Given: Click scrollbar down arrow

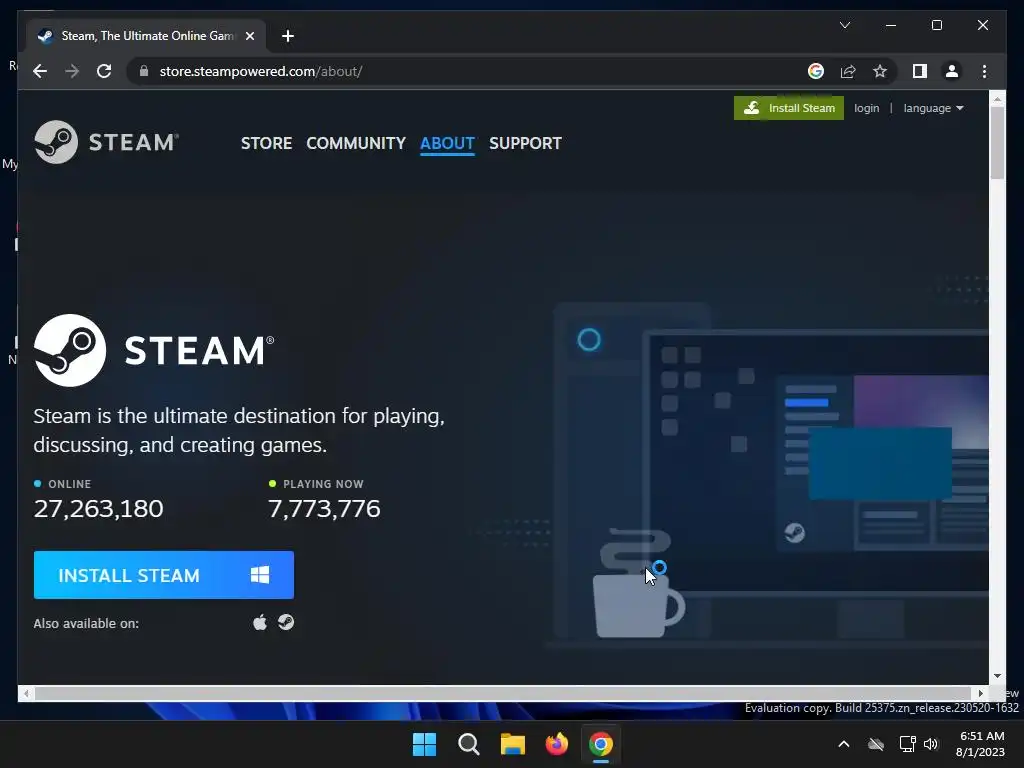Looking at the screenshot, I should [997, 676].
